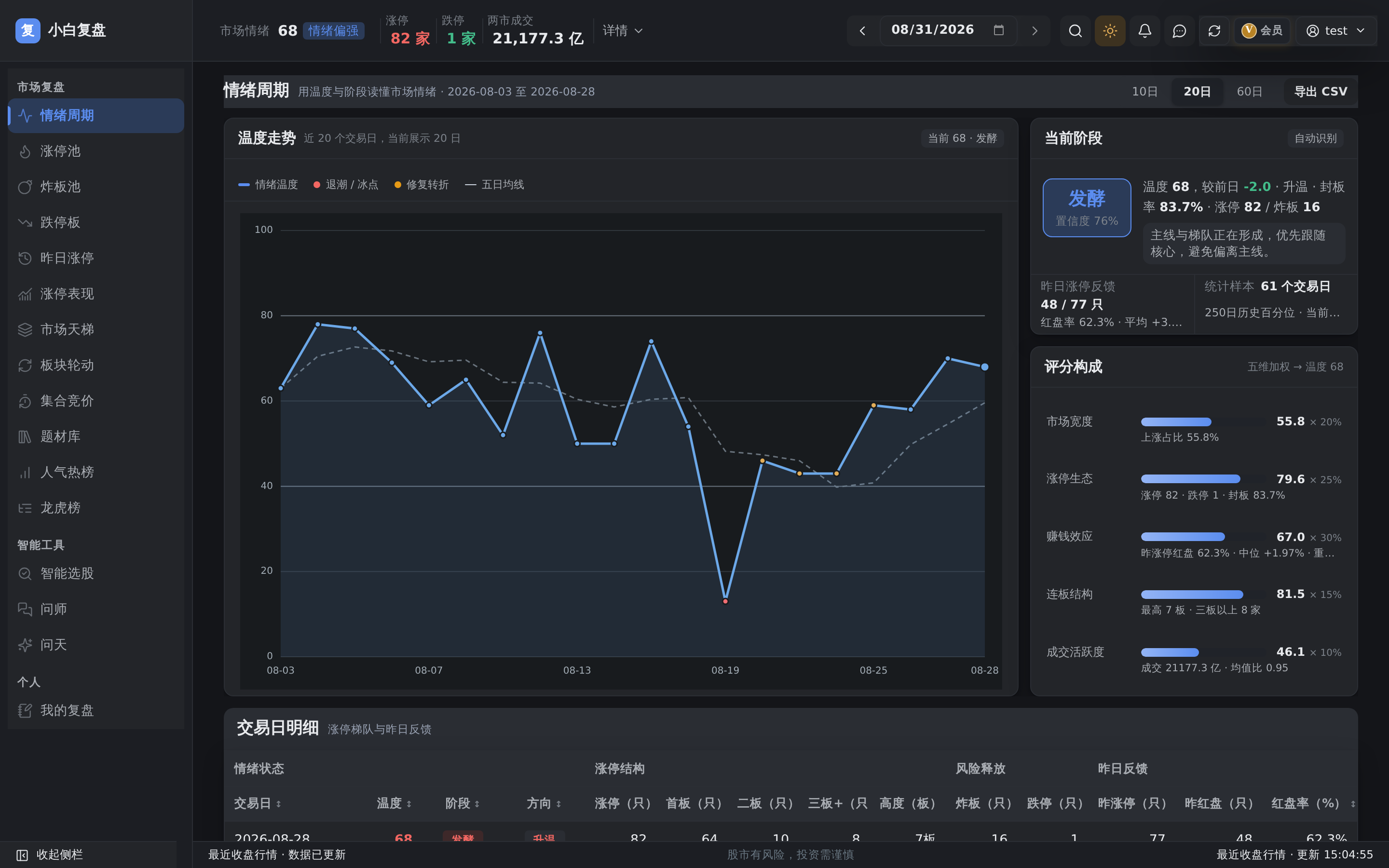Image resolution: width=1389 pixels, height=868 pixels.
Task: Toggle light theme sun button
Action: pos(1110,30)
